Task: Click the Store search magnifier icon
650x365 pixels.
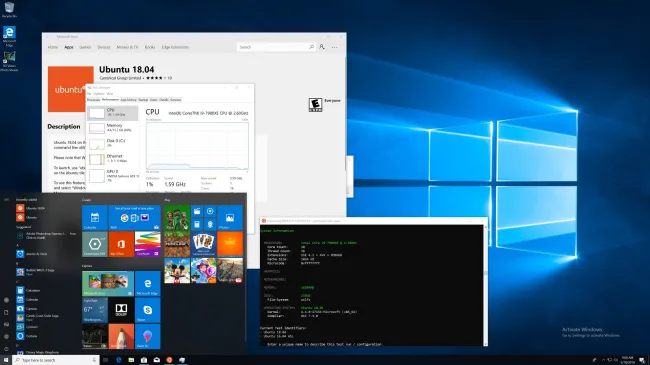Action: tap(311, 47)
